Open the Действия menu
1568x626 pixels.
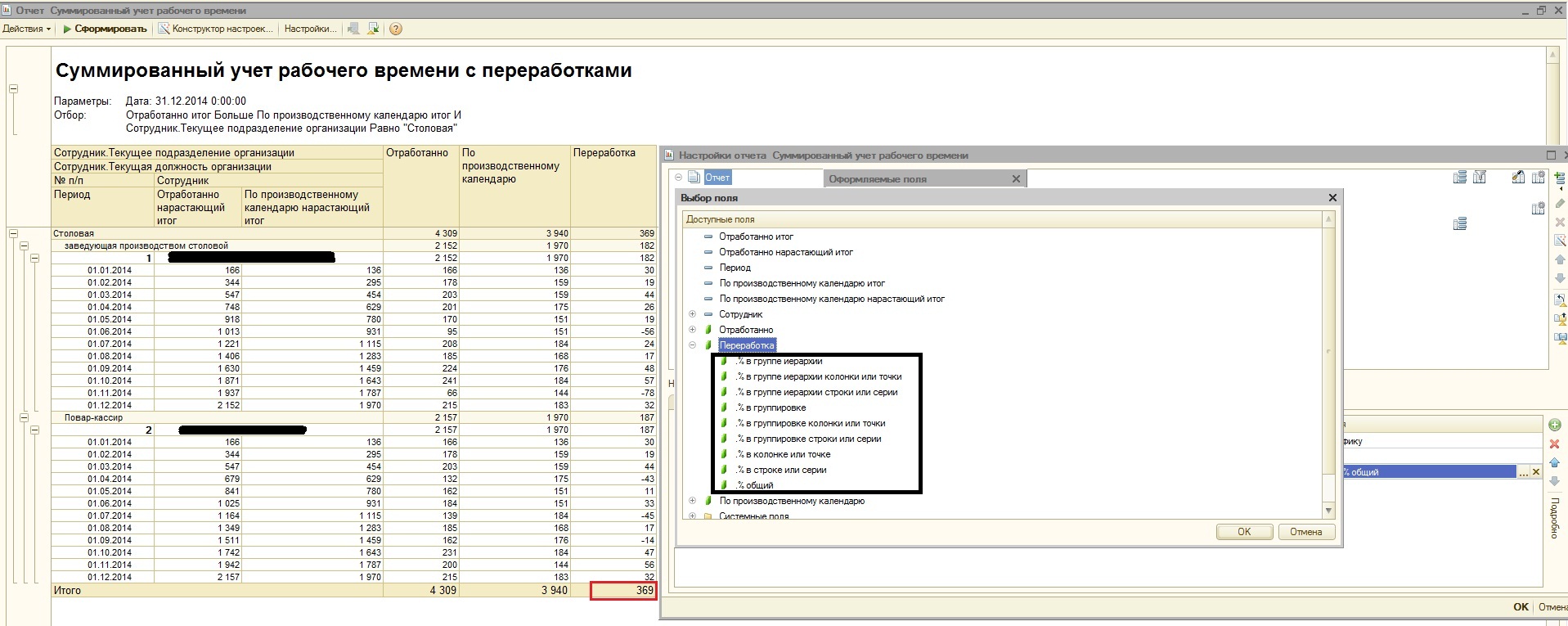tap(26, 29)
